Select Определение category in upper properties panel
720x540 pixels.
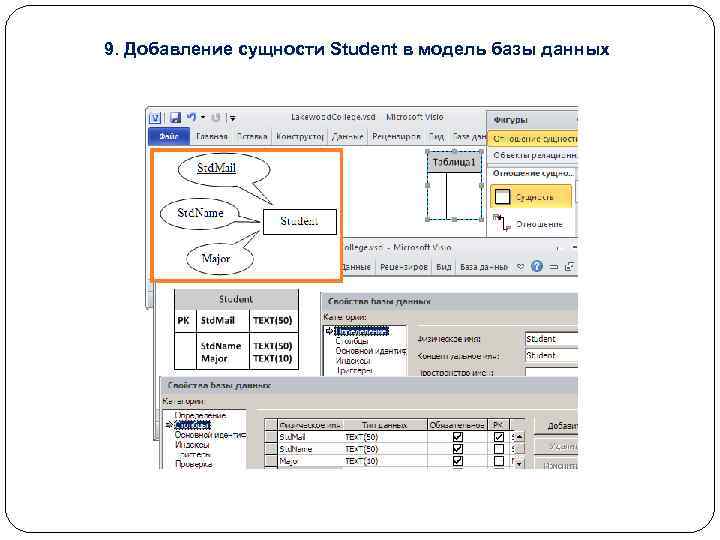[x=361, y=331]
